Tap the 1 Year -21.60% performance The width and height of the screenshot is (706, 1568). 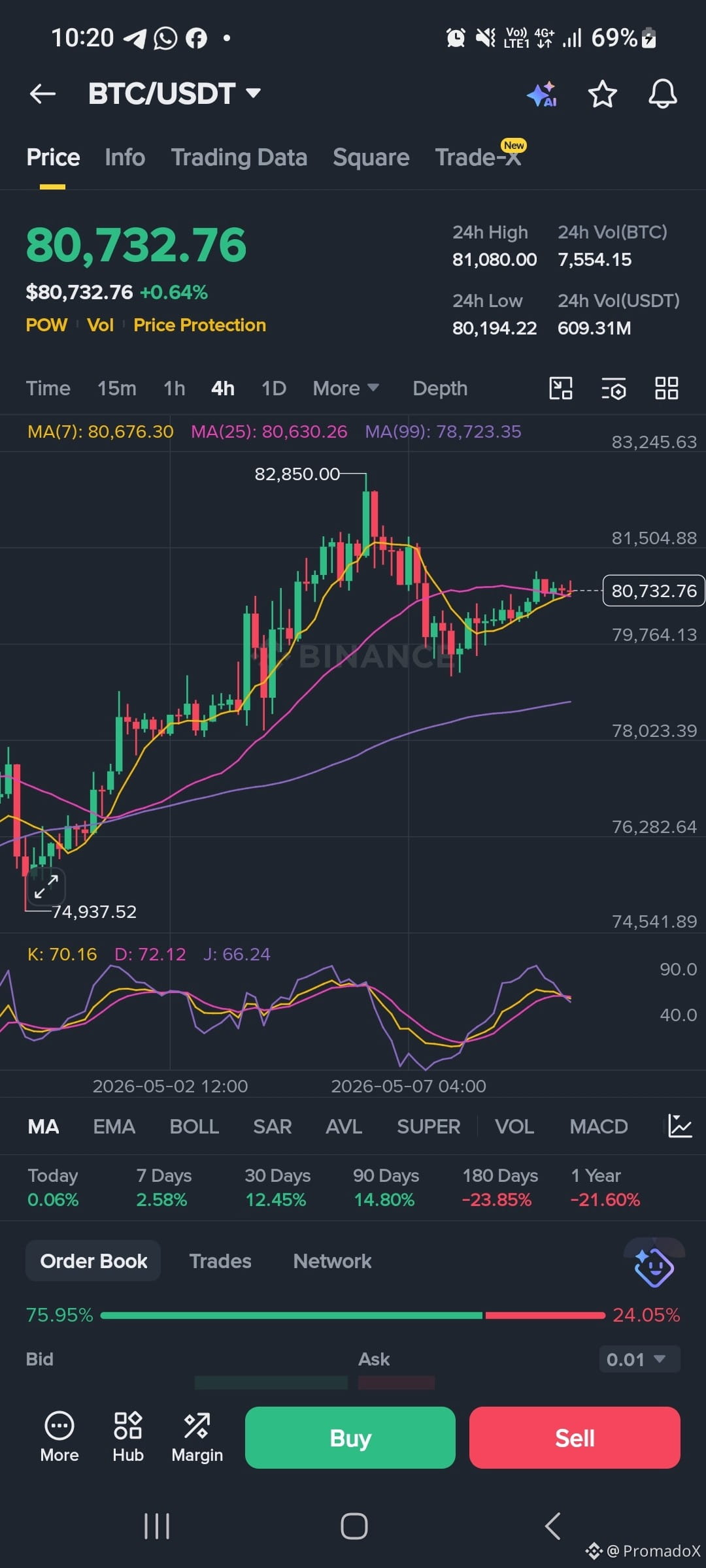(x=605, y=1187)
